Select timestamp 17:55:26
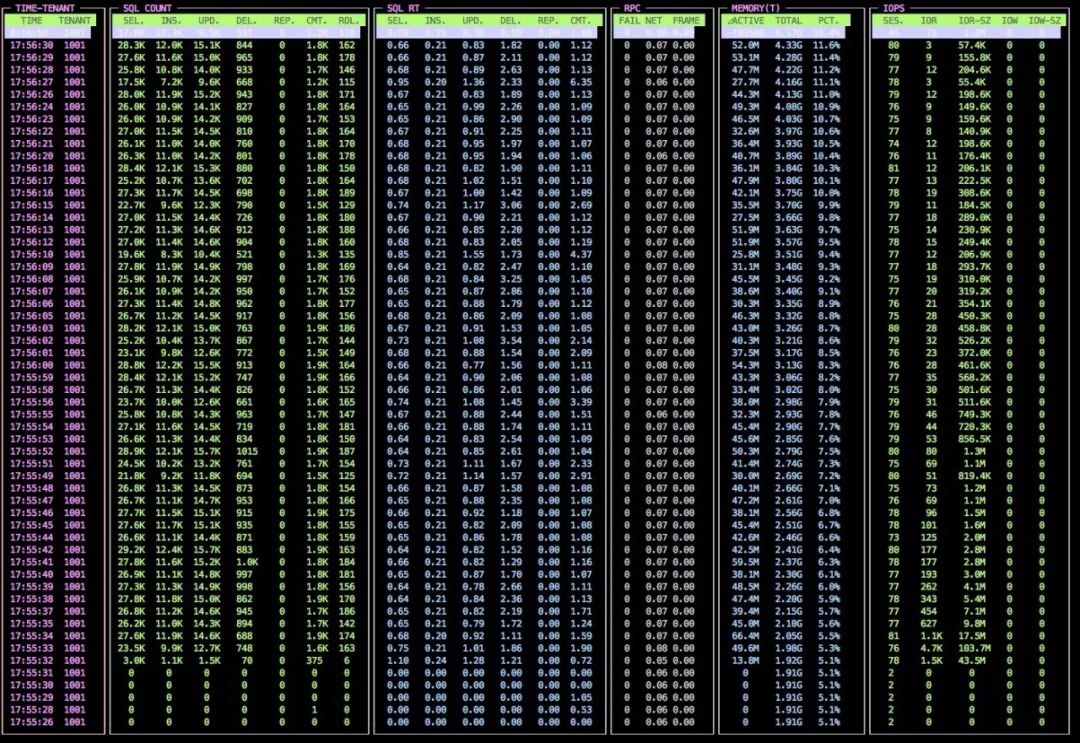This screenshot has height=743, width=1080. pyautogui.click(x=32, y=722)
